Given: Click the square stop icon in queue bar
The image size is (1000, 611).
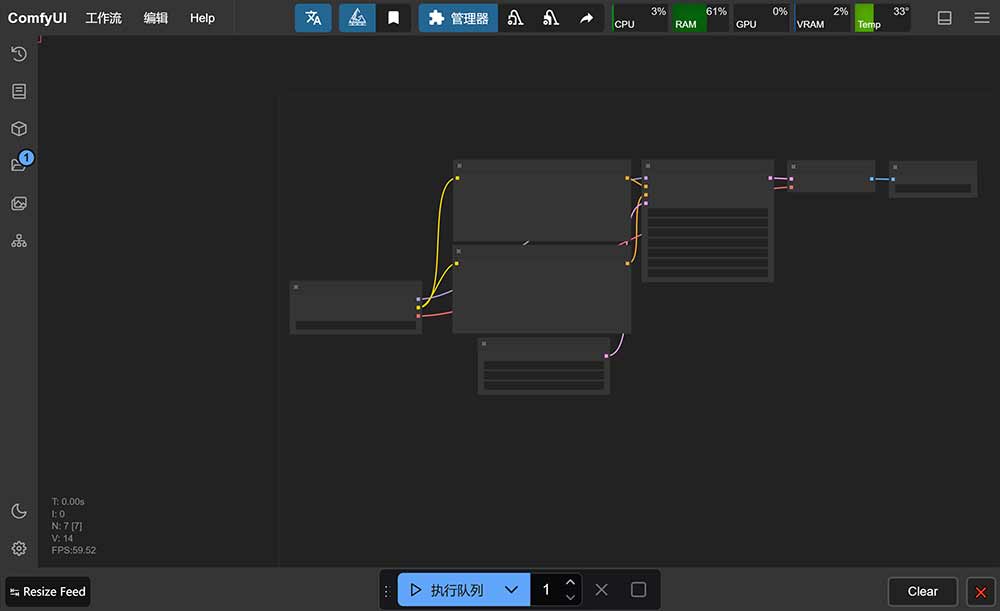Looking at the screenshot, I should click(x=638, y=590).
